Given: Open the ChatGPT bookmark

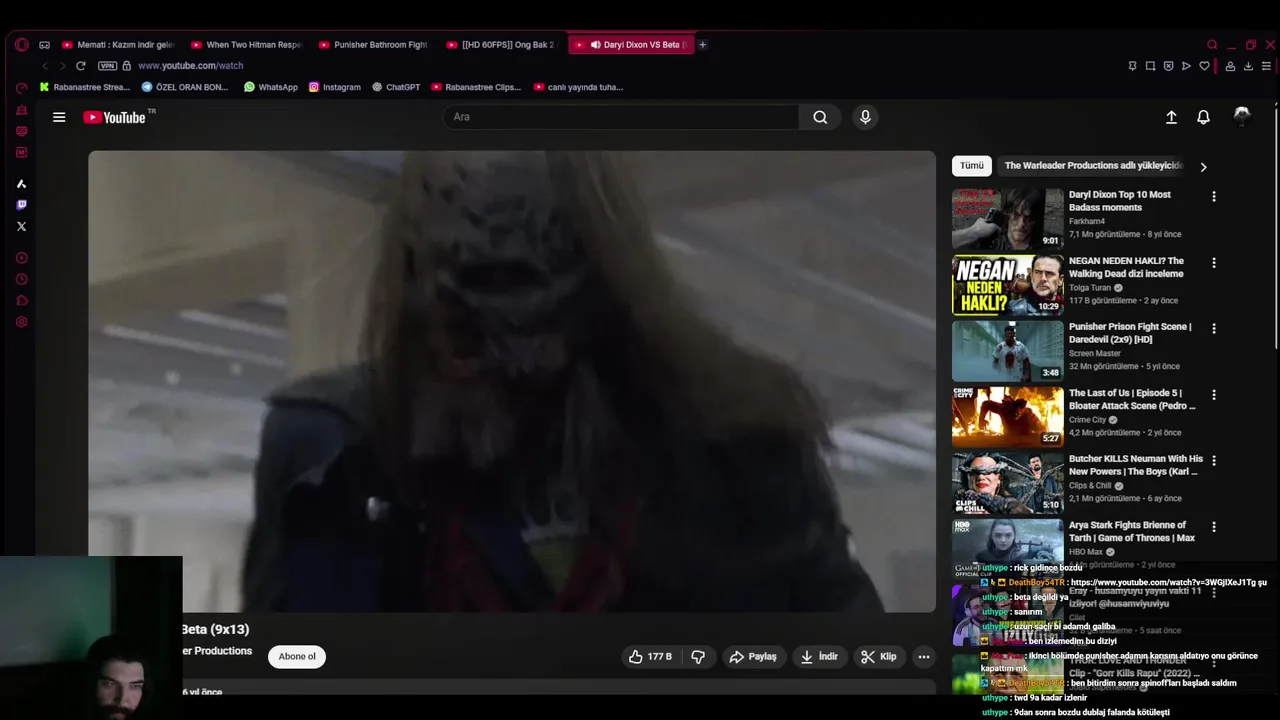Looking at the screenshot, I should point(396,87).
